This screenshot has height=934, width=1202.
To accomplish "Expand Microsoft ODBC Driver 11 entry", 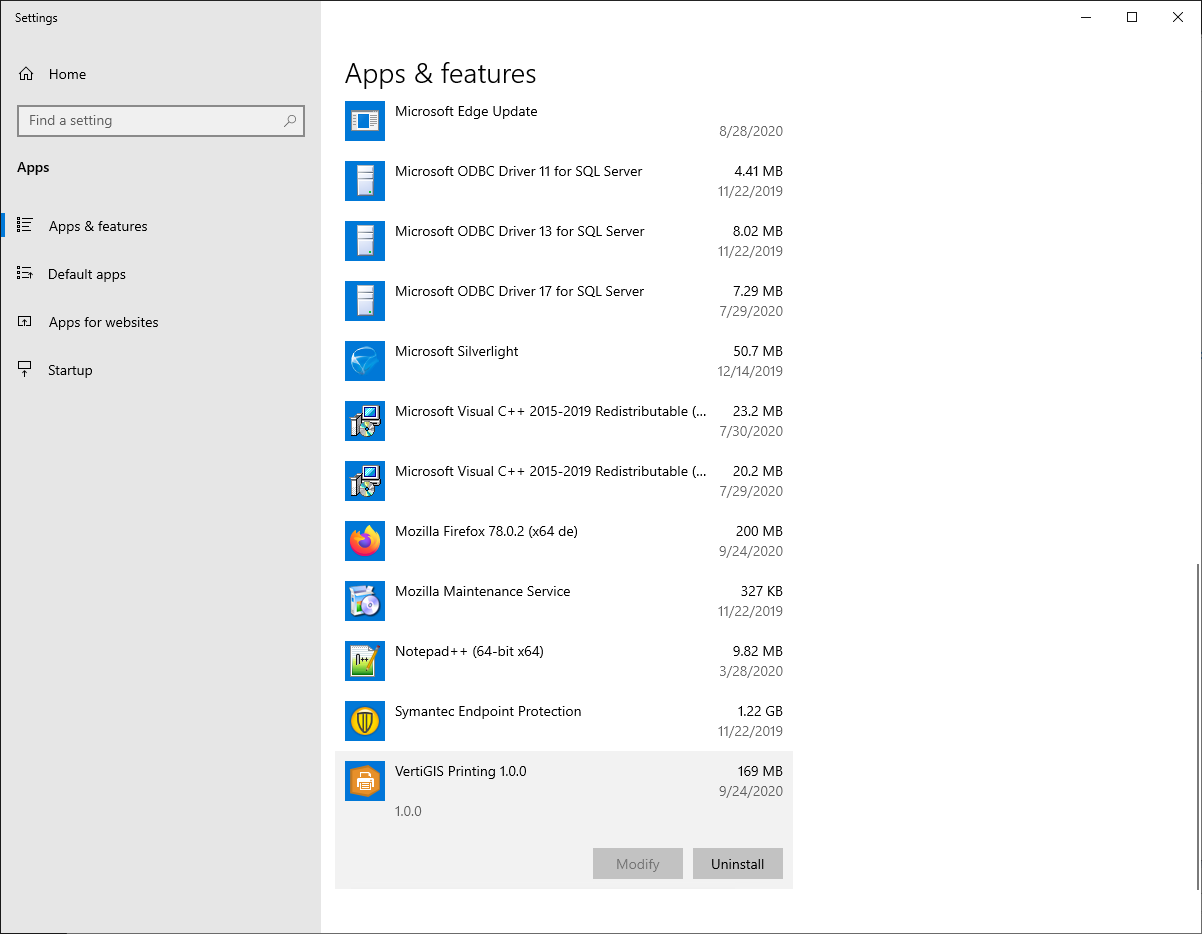I will pyautogui.click(x=563, y=181).
